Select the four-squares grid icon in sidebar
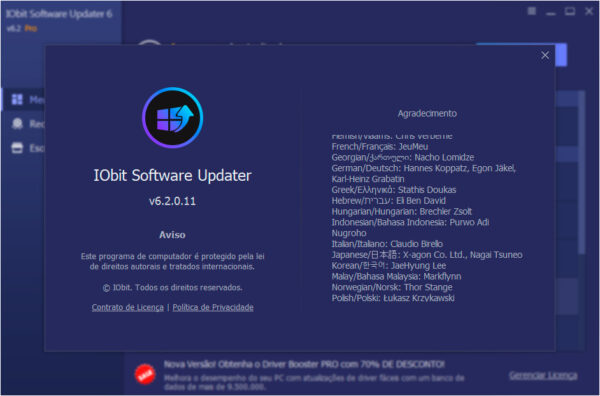Image resolution: width=600 pixels, height=396 pixels. (17, 99)
